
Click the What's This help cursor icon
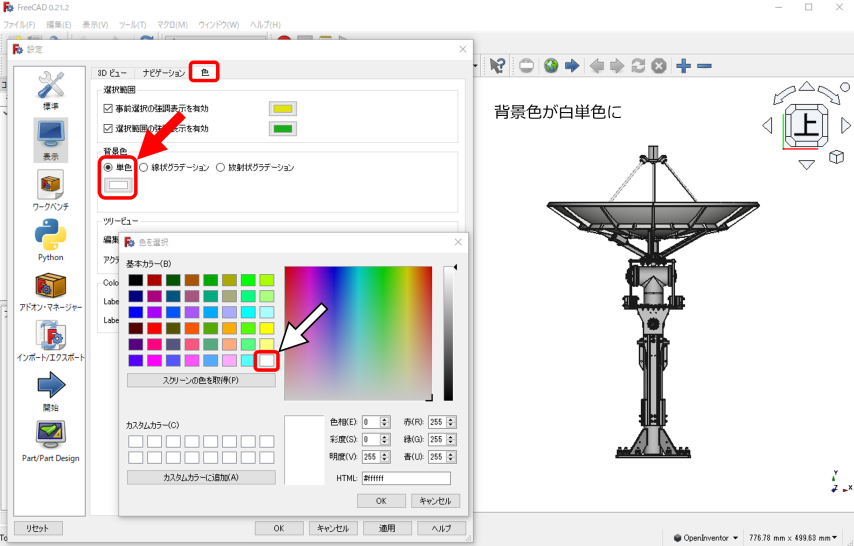tap(497, 66)
